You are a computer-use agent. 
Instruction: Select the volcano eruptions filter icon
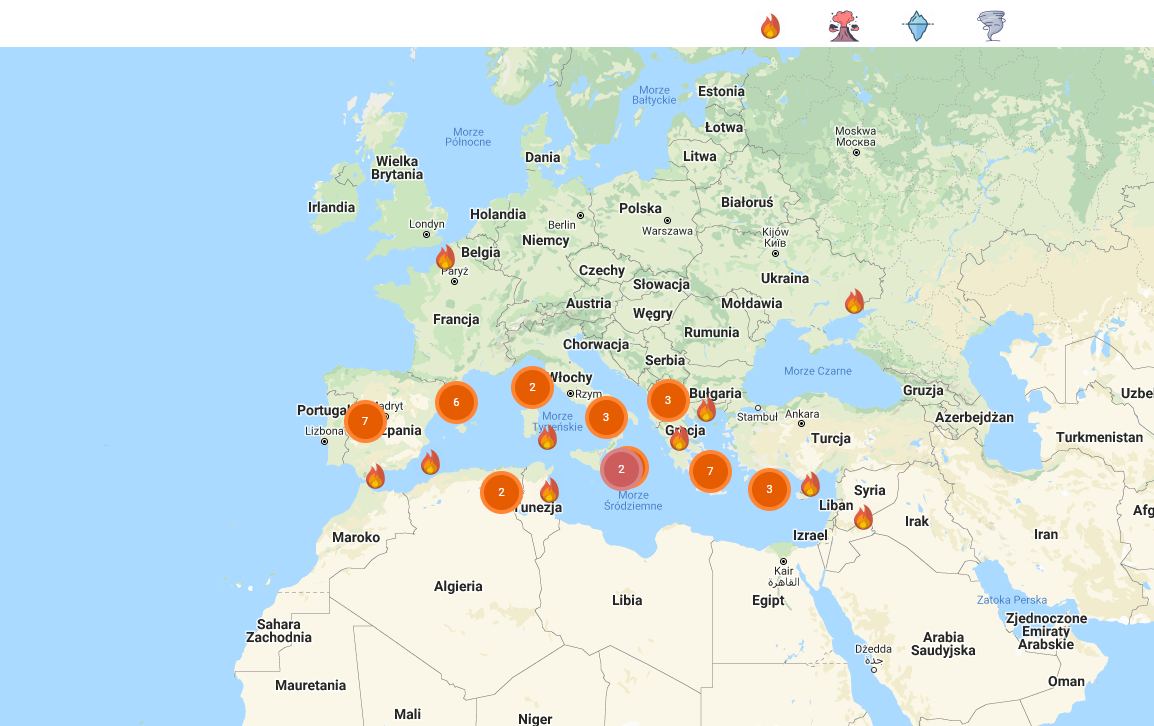point(845,26)
